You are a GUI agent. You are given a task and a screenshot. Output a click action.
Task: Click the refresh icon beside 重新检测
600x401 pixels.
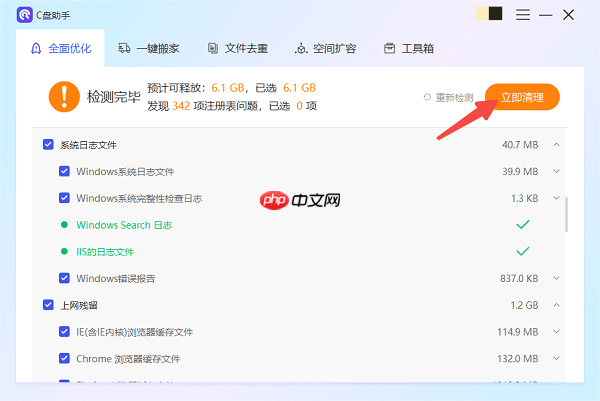pyautogui.click(x=427, y=97)
